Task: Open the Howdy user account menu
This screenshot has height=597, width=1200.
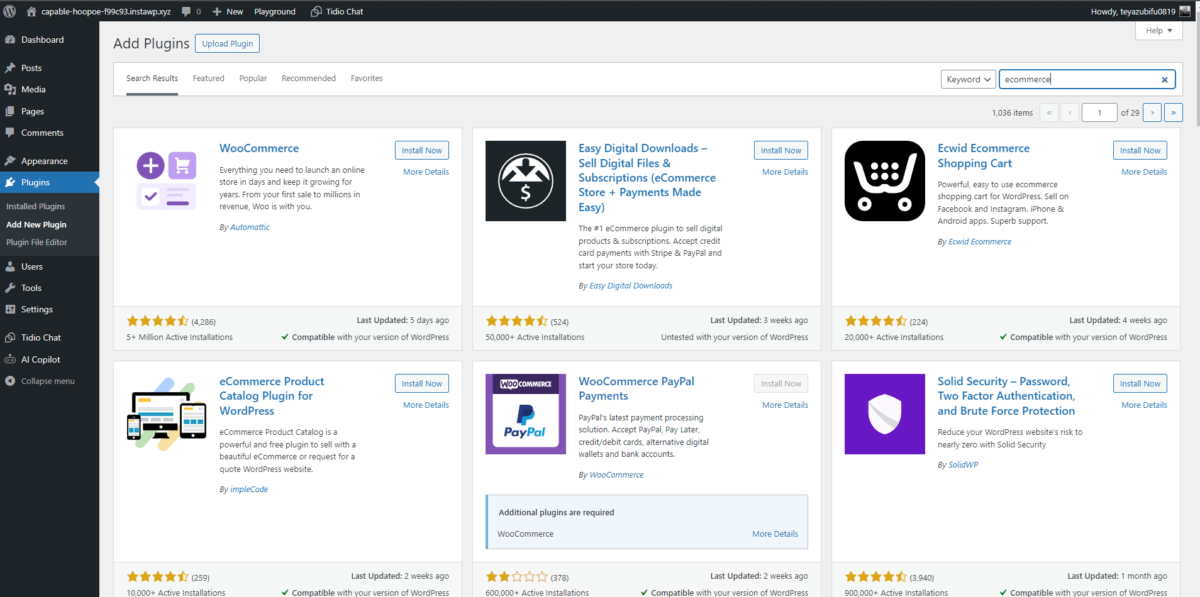Action: (x=1140, y=11)
